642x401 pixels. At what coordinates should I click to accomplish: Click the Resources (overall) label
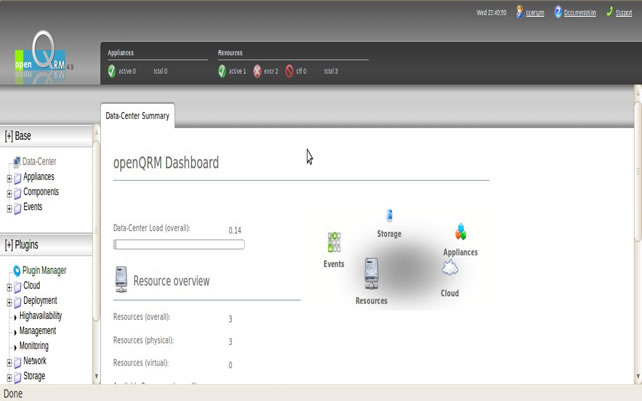pos(142,317)
